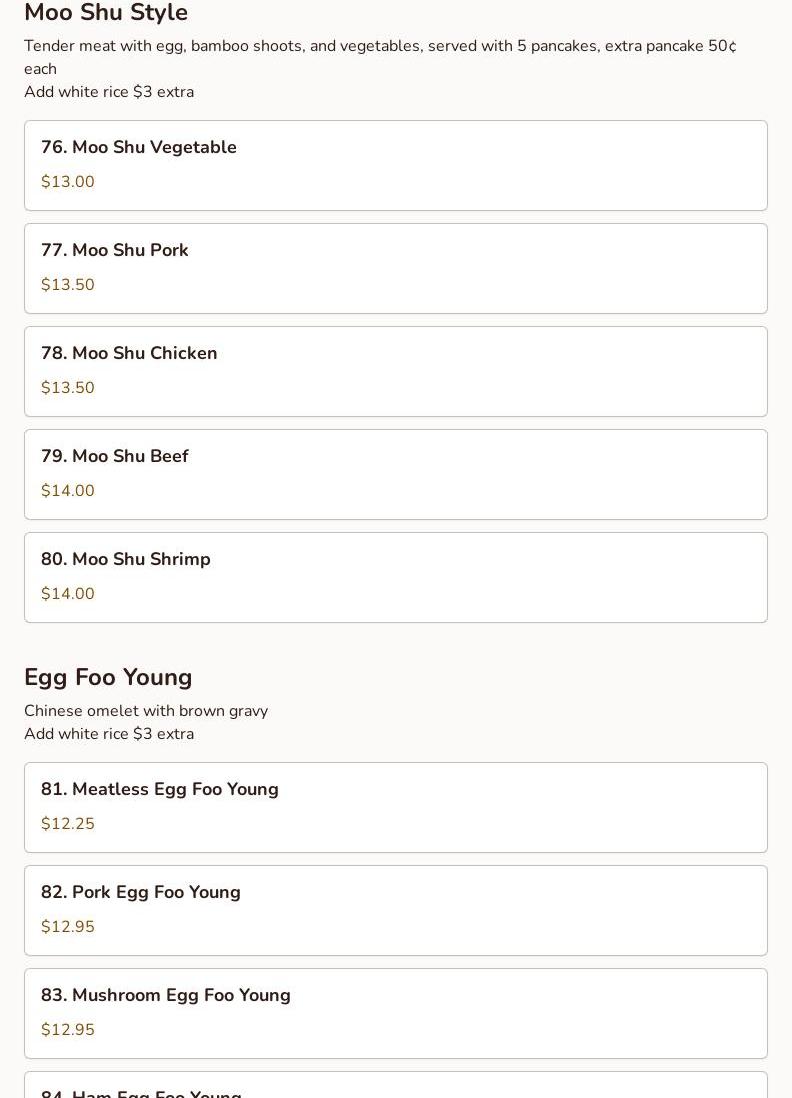Image resolution: width=792 pixels, height=1098 pixels.
Task: Click the partially visible 84. Ham Egg Foo Young card
Action: (x=396, y=1085)
